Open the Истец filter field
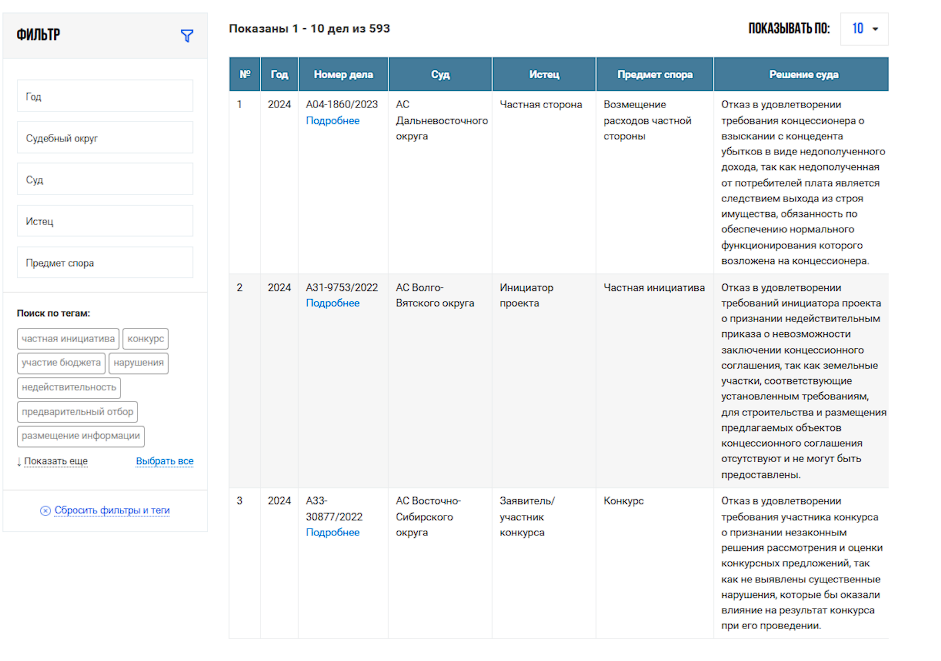 [x=105, y=221]
